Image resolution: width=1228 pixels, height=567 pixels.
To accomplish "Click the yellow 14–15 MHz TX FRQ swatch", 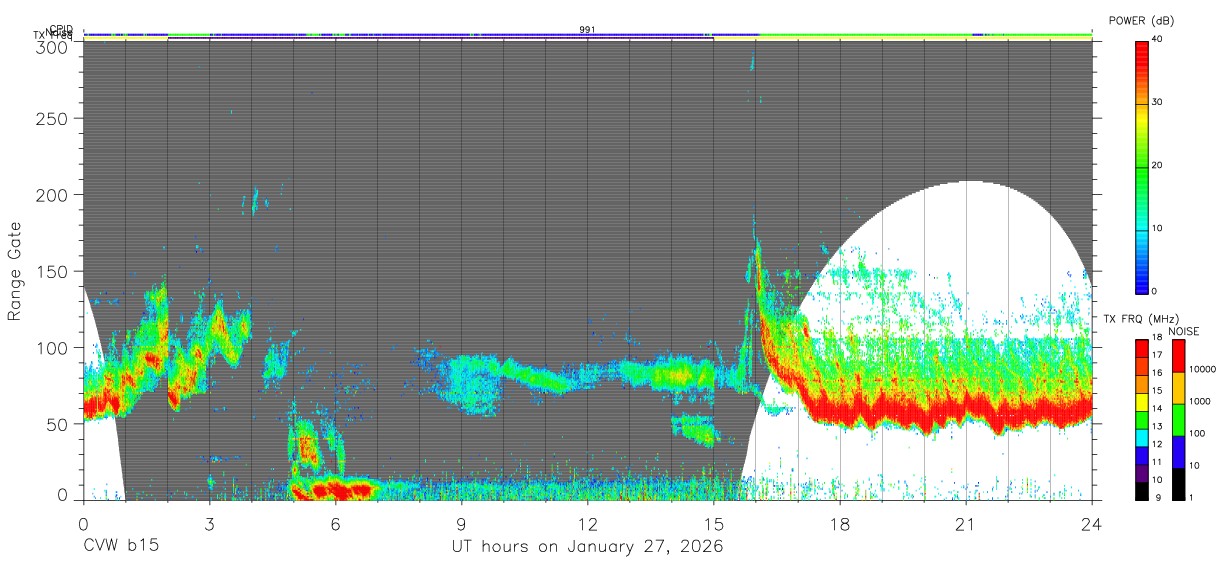I will coord(1142,400).
